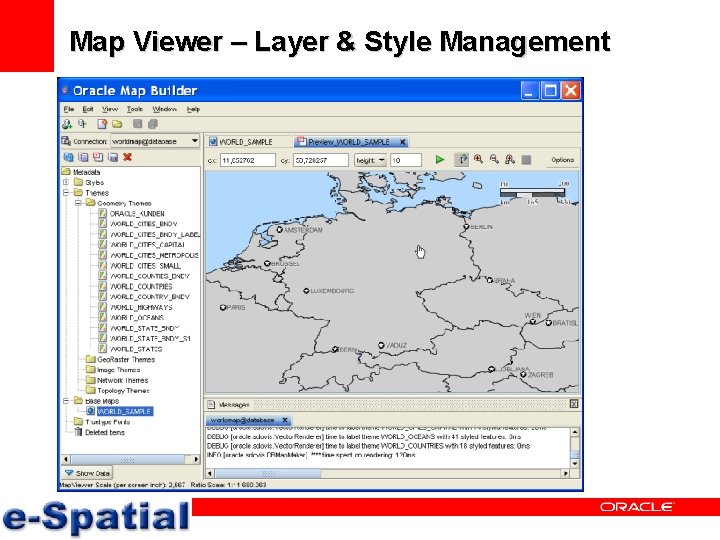Click the height value field showing 10
Viewport: 720px width, 540px height.
tap(405, 160)
